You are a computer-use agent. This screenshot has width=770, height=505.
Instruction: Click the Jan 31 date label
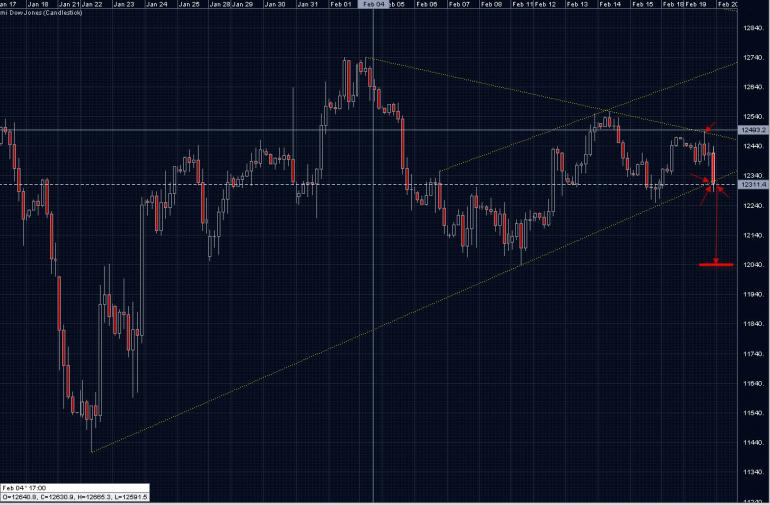pyautogui.click(x=308, y=4)
